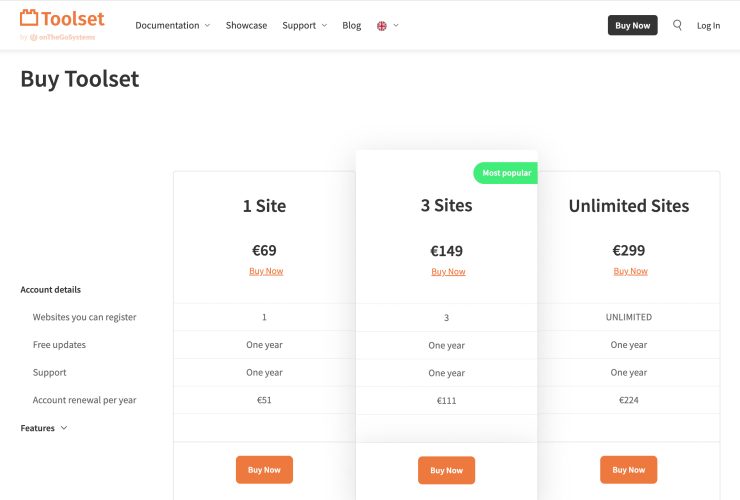
Task: Click the onTheGoSystems byline under logo
Action: 62,37
